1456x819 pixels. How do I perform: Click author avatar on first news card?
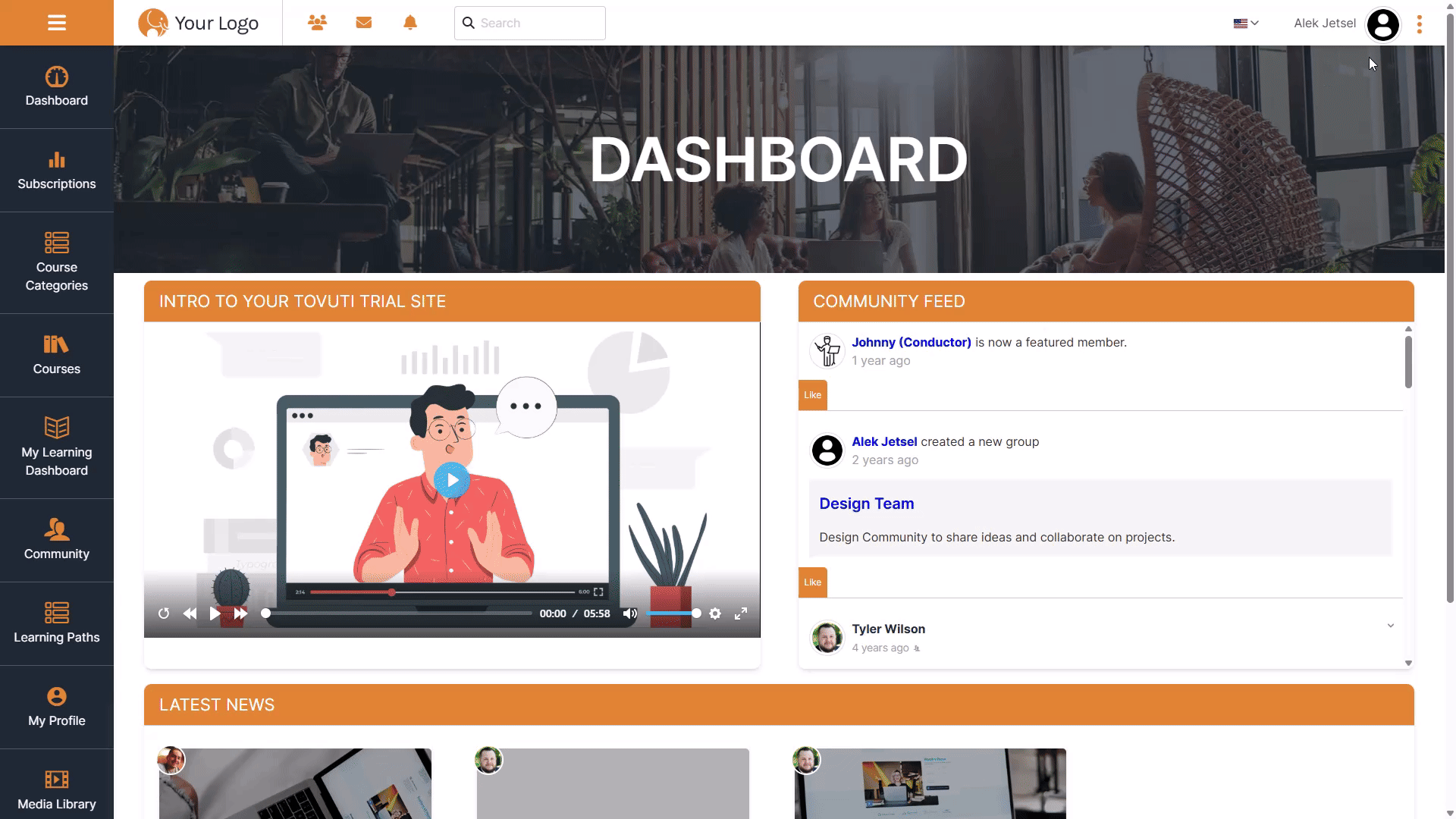[171, 760]
